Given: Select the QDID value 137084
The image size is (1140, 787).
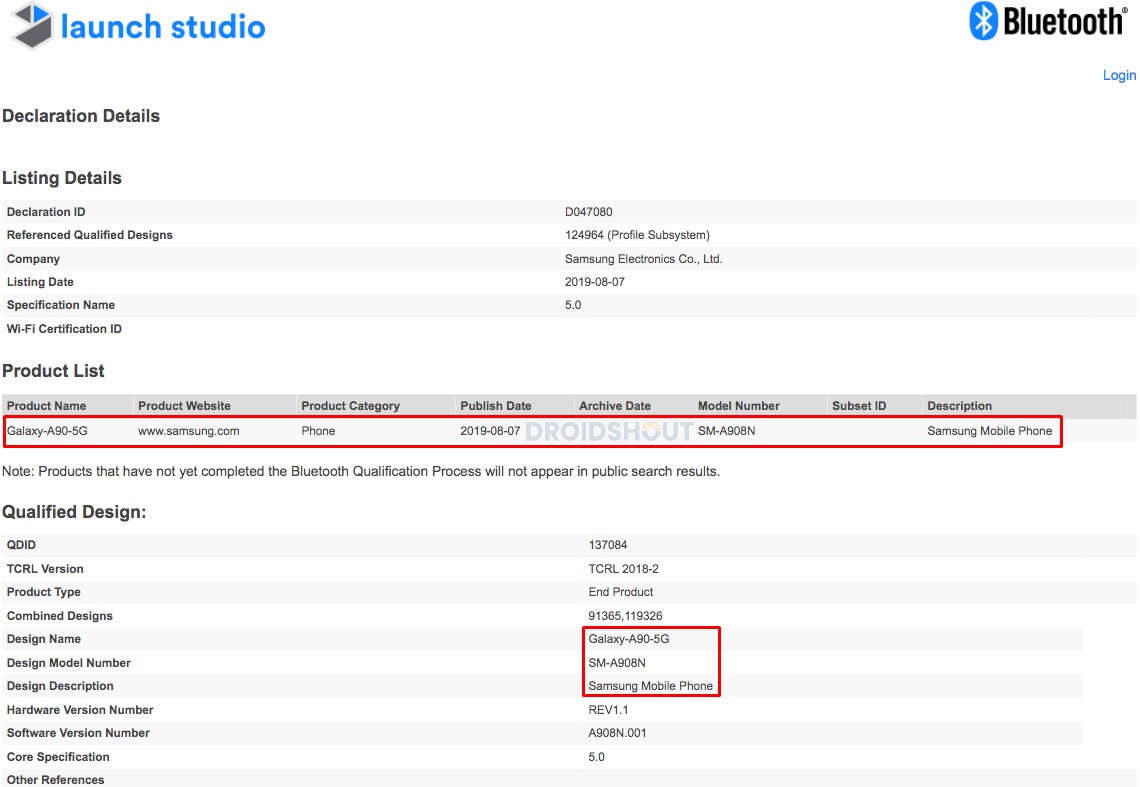Looking at the screenshot, I should tap(608, 545).
